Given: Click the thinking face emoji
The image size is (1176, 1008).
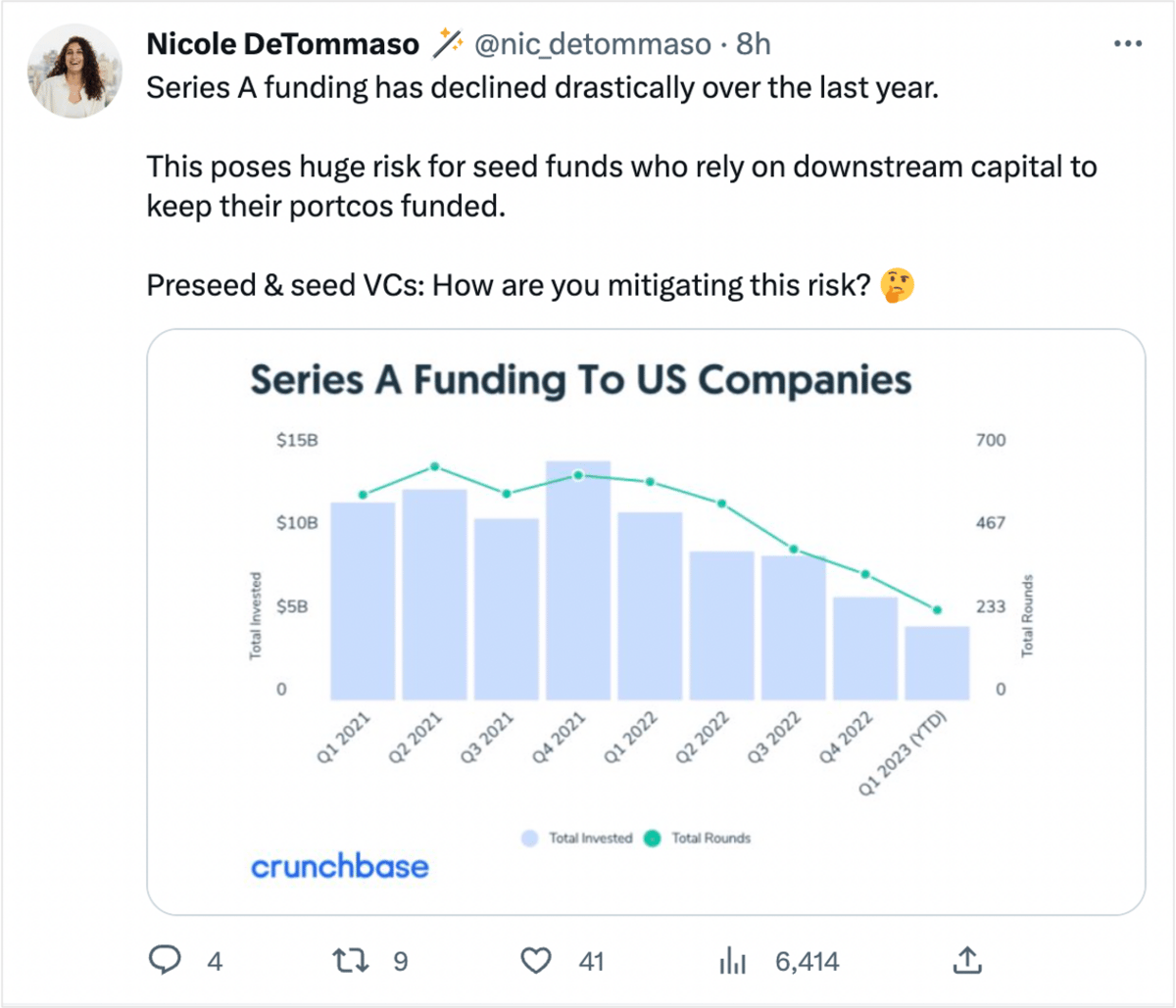Looking at the screenshot, I should (x=897, y=286).
